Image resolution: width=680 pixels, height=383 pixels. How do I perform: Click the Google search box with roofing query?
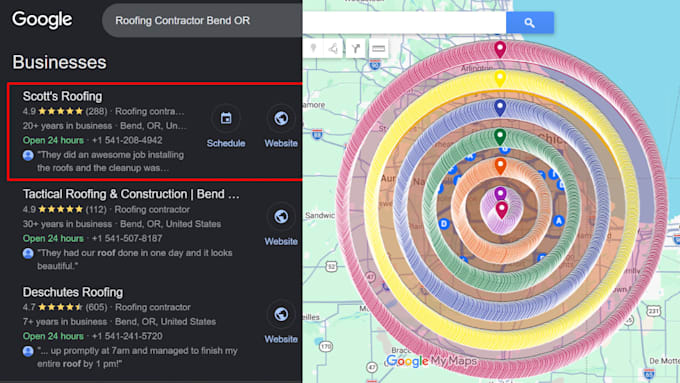click(x=202, y=20)
